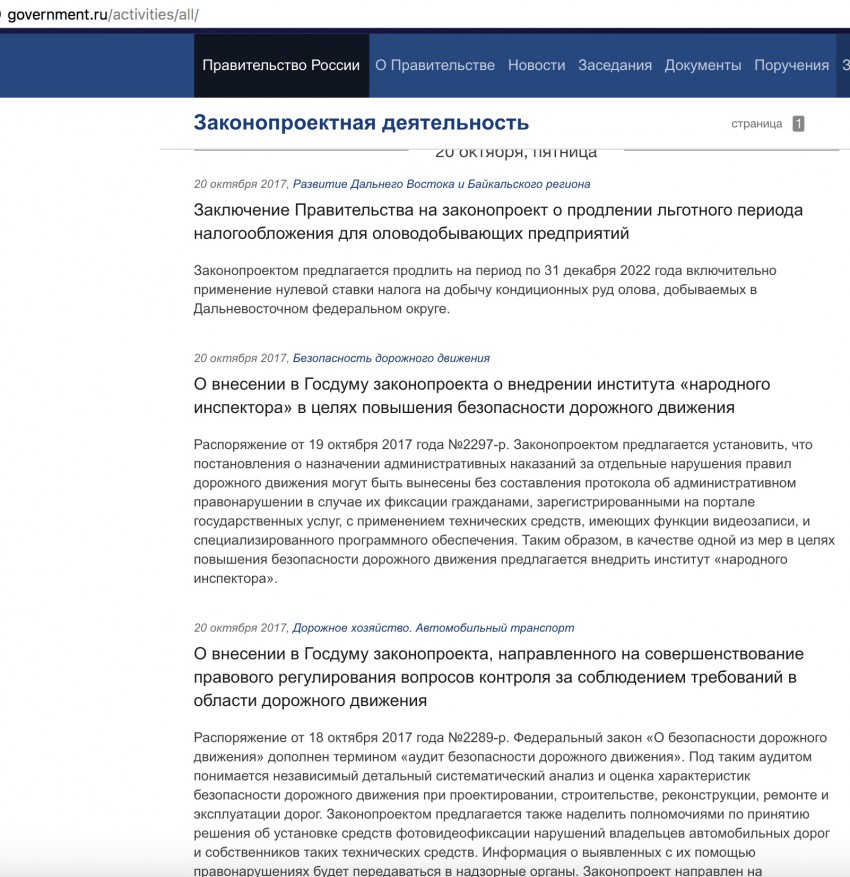This screenshot has height=877, width=850.
Task: Open the Безопасность дорожного движения category link
Action: coord(391,358)
